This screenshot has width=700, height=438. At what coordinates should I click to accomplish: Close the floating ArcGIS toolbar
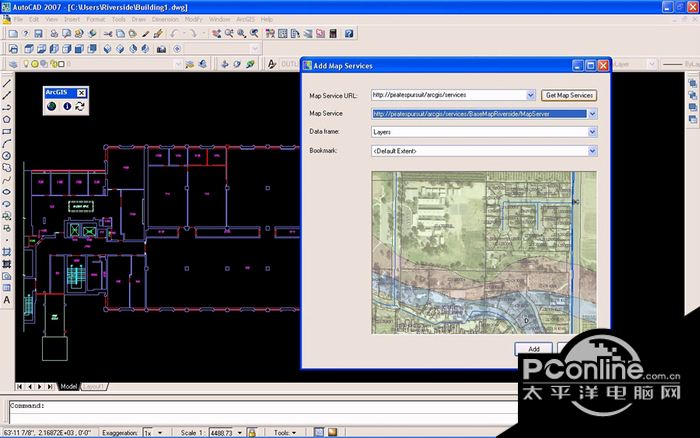pyautogui.click(x=81, y=93)
